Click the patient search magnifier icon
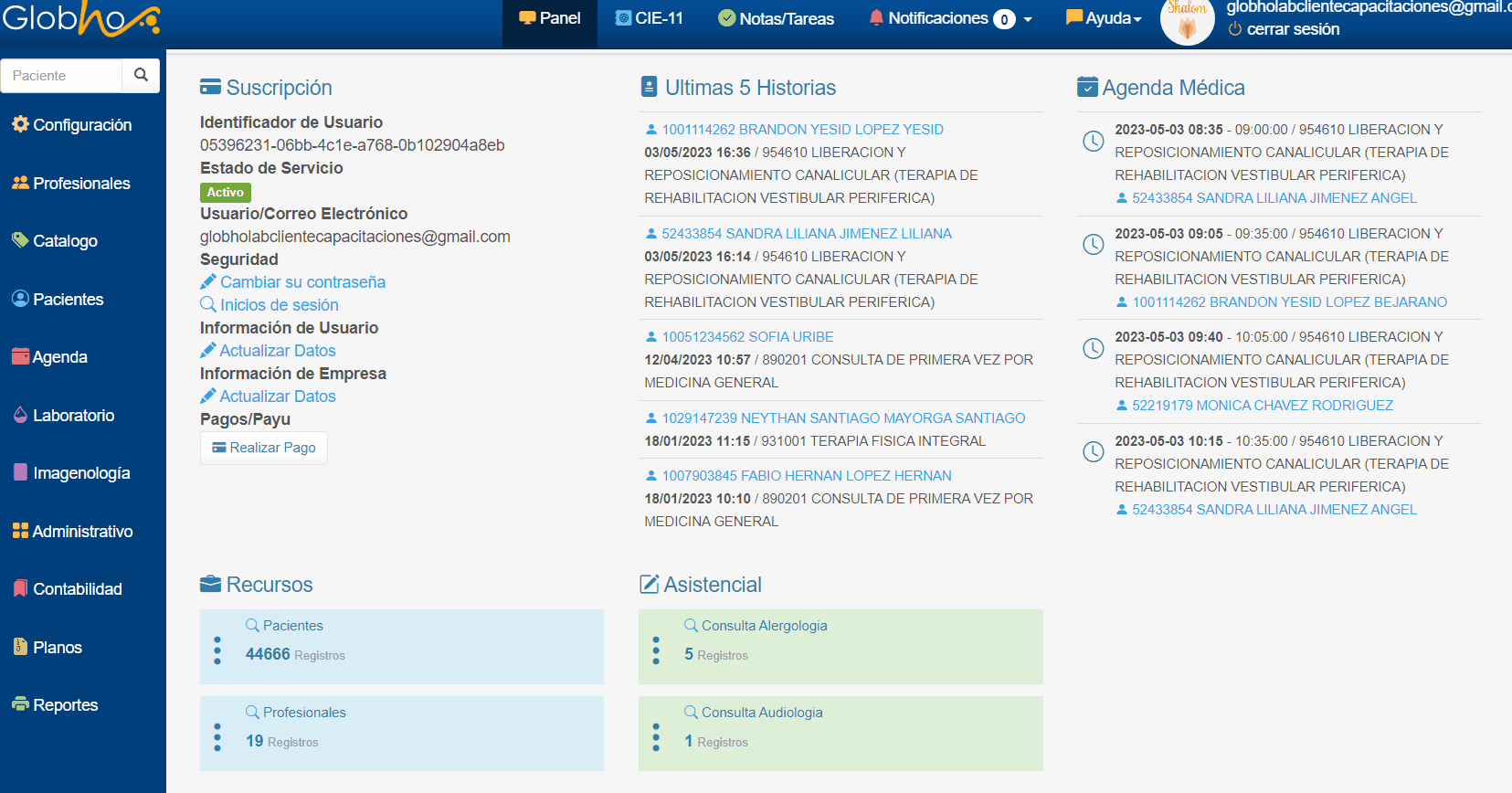Screen dimensions: 1512x793 141,75
